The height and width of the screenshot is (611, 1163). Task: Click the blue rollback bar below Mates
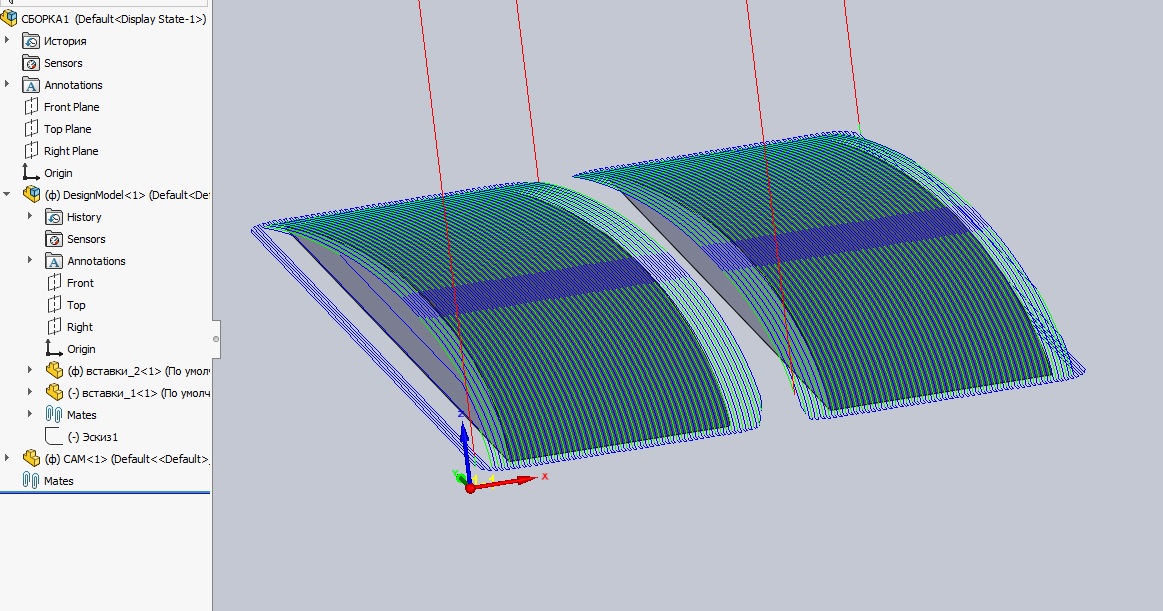105,492
